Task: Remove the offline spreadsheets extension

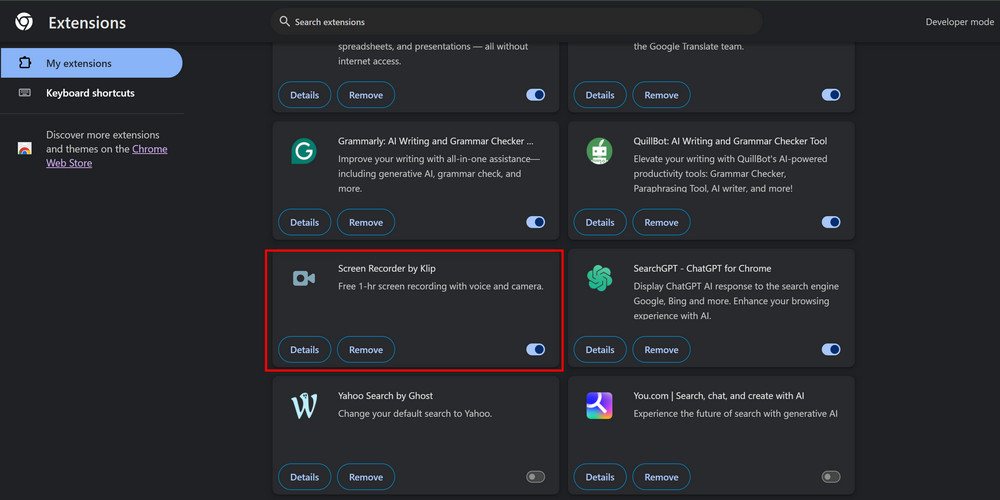Action: (x=366, y=94)
